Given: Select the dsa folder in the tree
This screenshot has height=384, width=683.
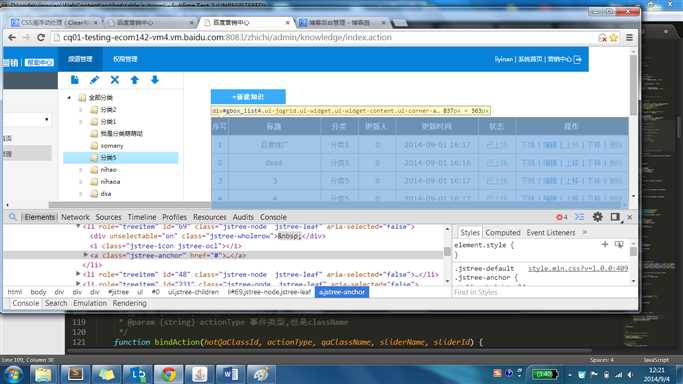Looking at the screenshot, I should pyautogui.click(x=101, y=194).
